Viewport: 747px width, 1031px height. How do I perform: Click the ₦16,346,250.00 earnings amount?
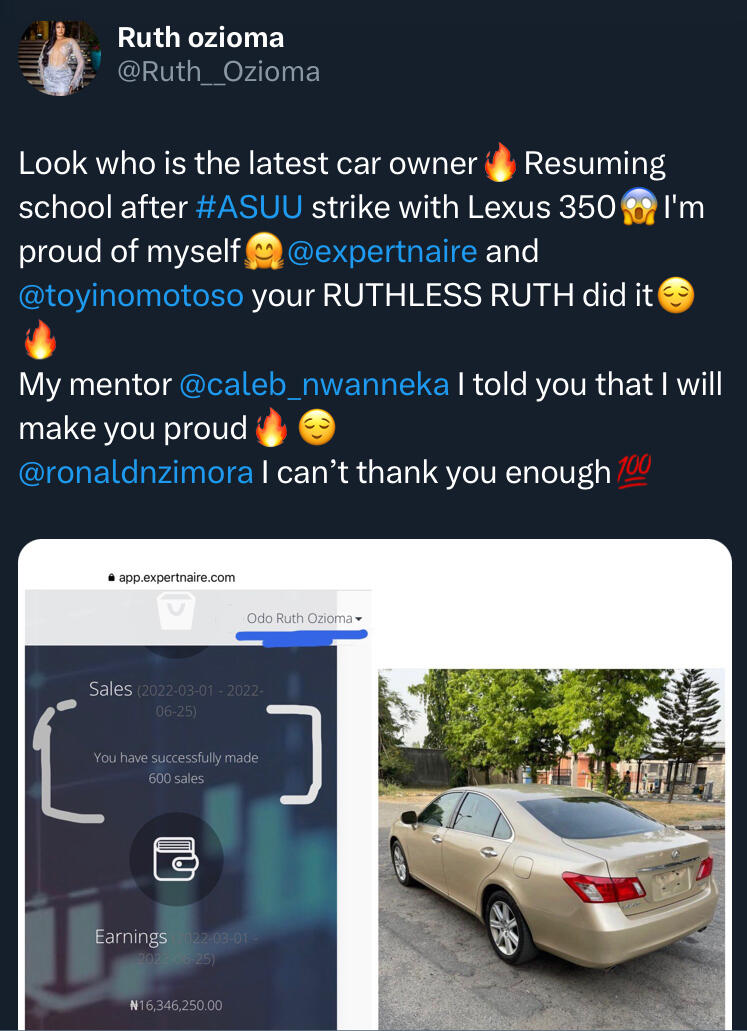tap(176, 1005)
